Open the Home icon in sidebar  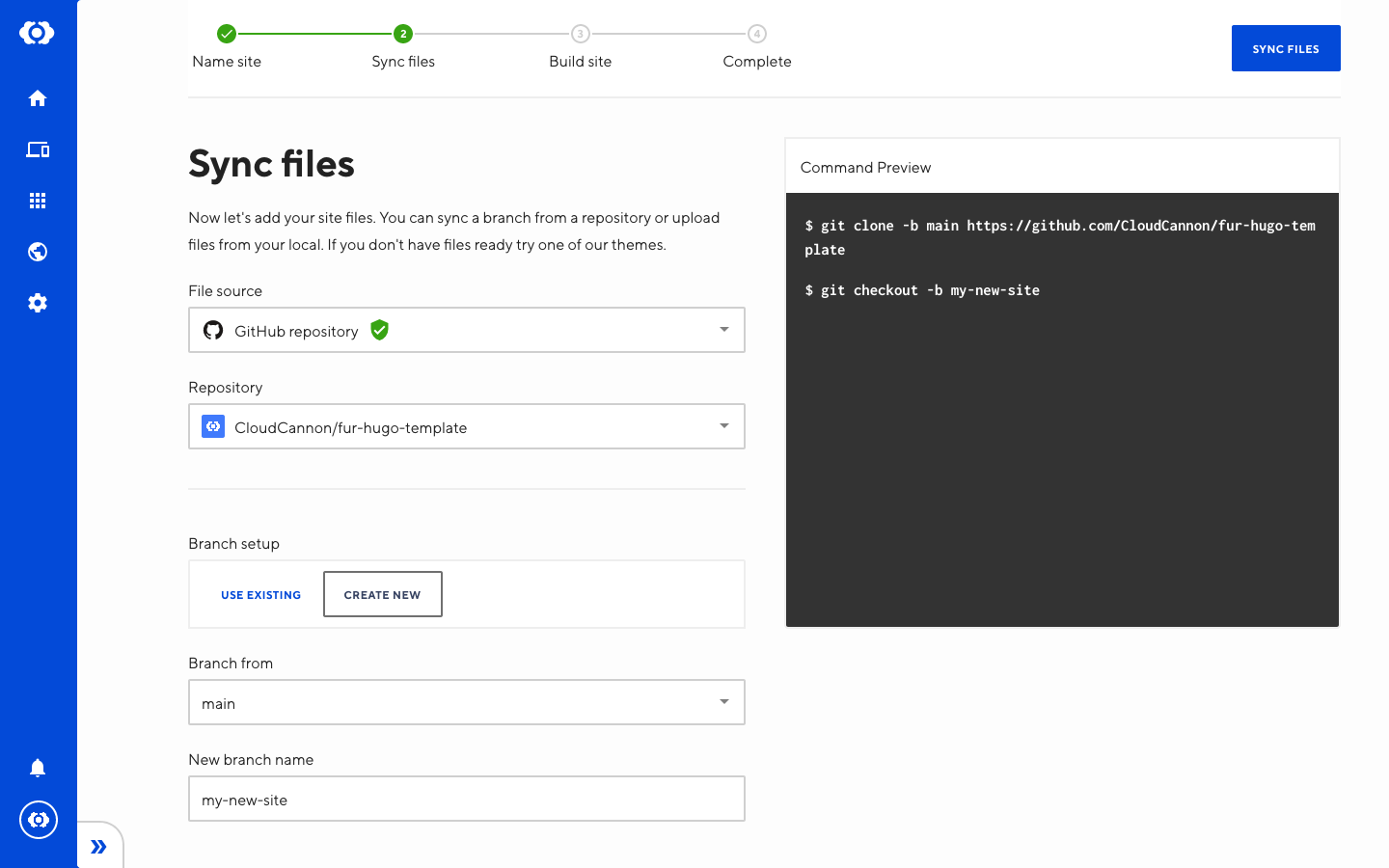tap(38, 98)
